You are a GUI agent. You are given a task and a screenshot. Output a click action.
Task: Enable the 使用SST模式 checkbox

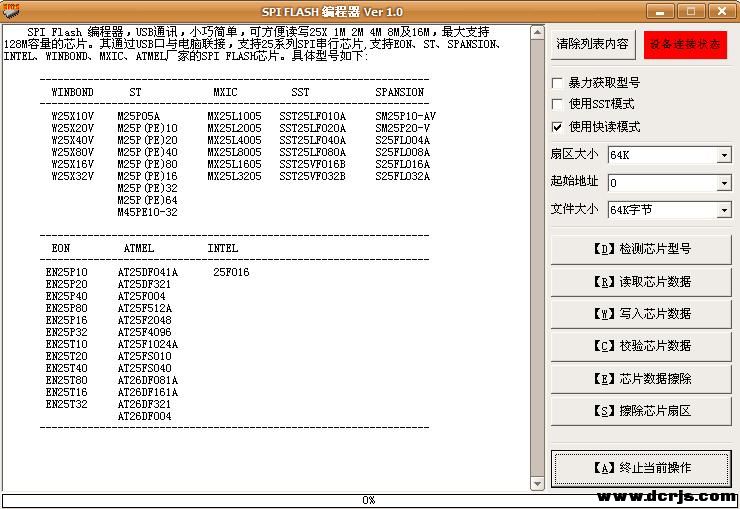pyautogui.click(x=557, y=104)
